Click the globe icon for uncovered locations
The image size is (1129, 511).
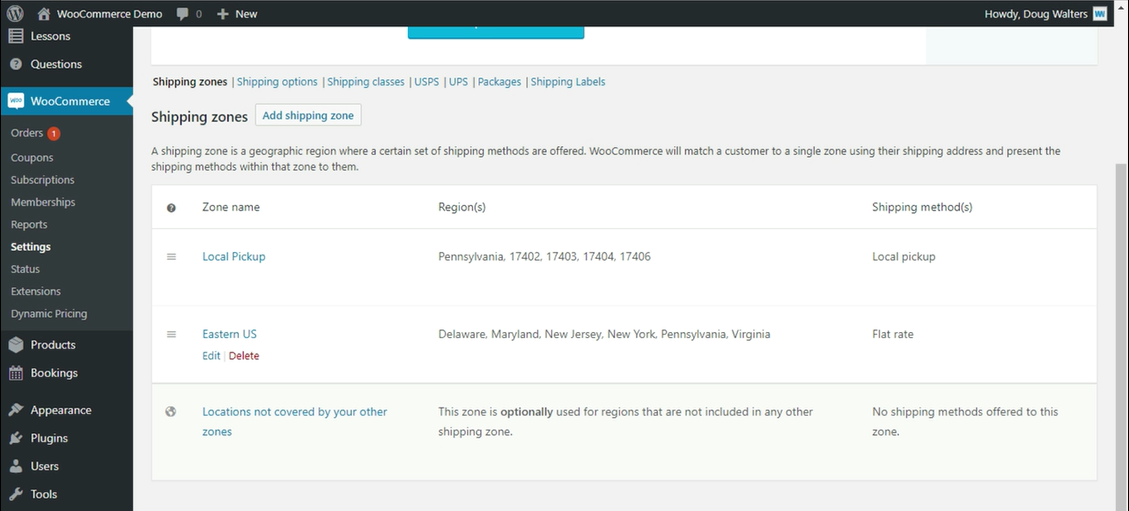(171, 412)
